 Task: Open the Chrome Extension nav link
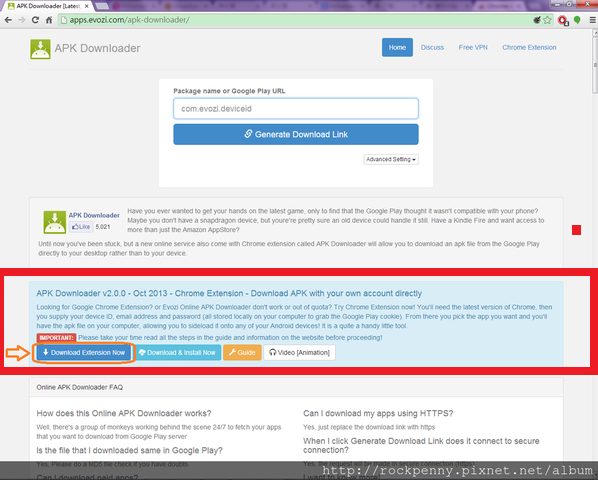529,47
